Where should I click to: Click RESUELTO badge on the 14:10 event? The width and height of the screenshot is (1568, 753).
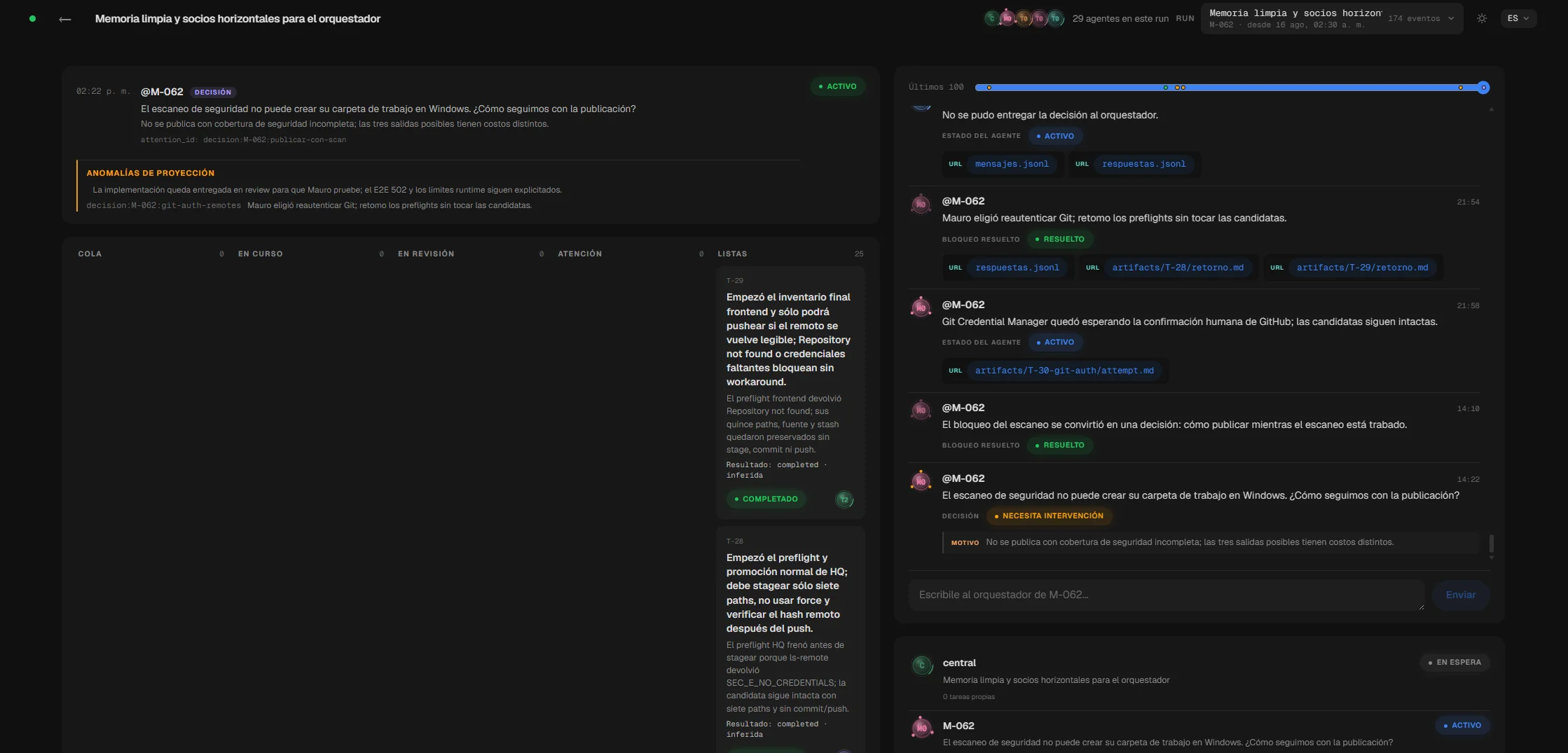1060,445
